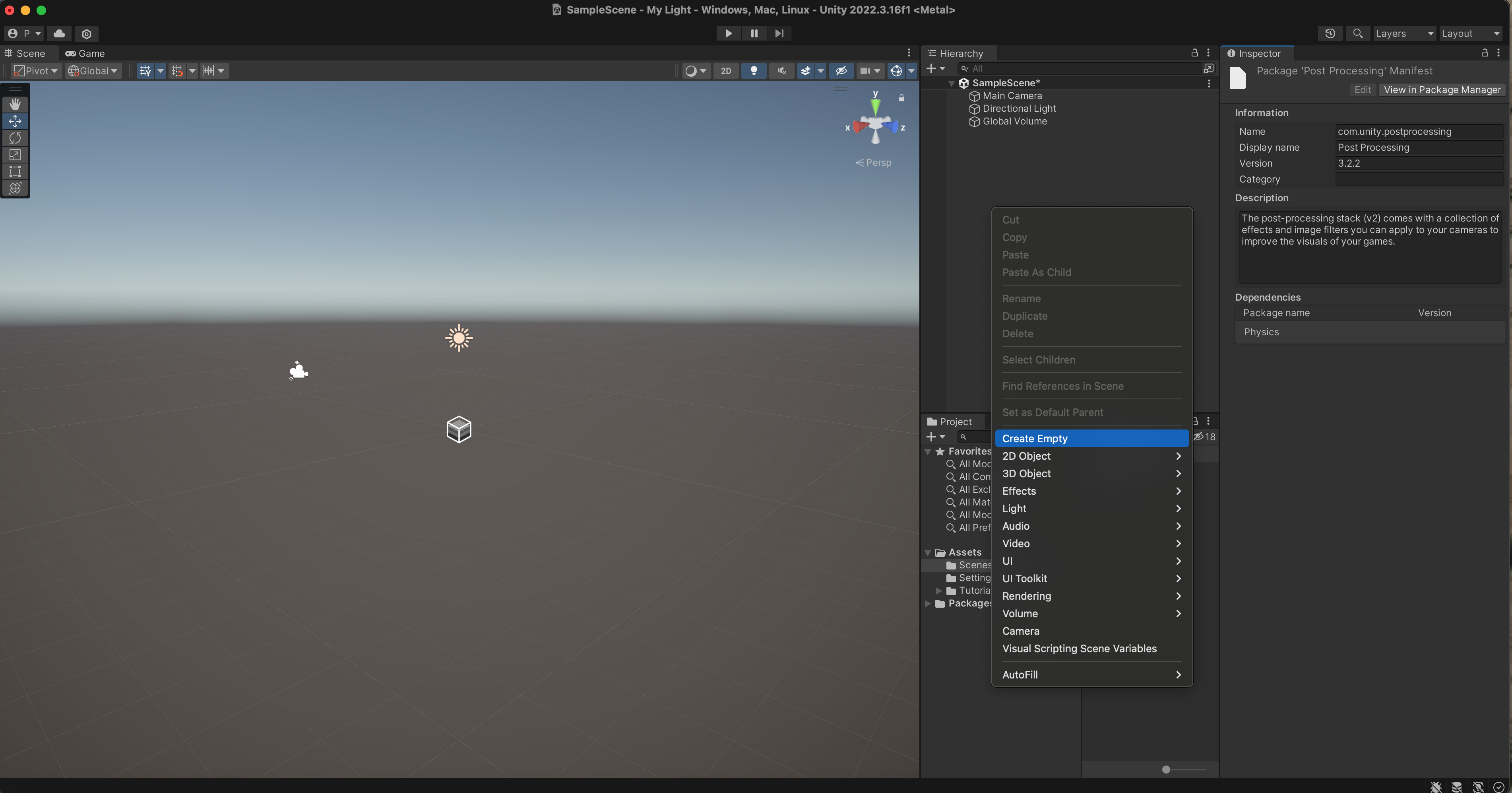Toggle 2D view mode
Viewport: 1512px width, 793px height.
[725, 70]
